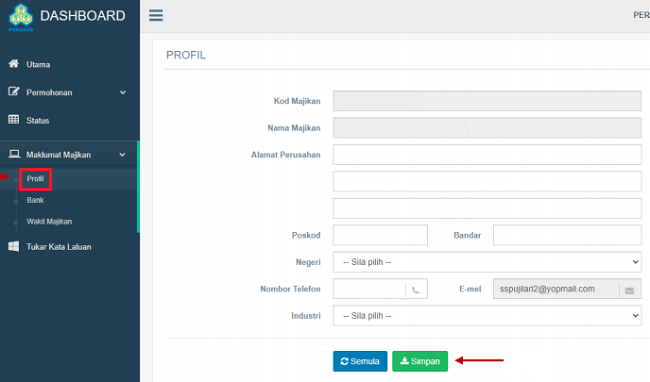Click the Kod Majikan field
This screenshot has height=382, width=650.
pyautogui.click(x=487, y=101)
